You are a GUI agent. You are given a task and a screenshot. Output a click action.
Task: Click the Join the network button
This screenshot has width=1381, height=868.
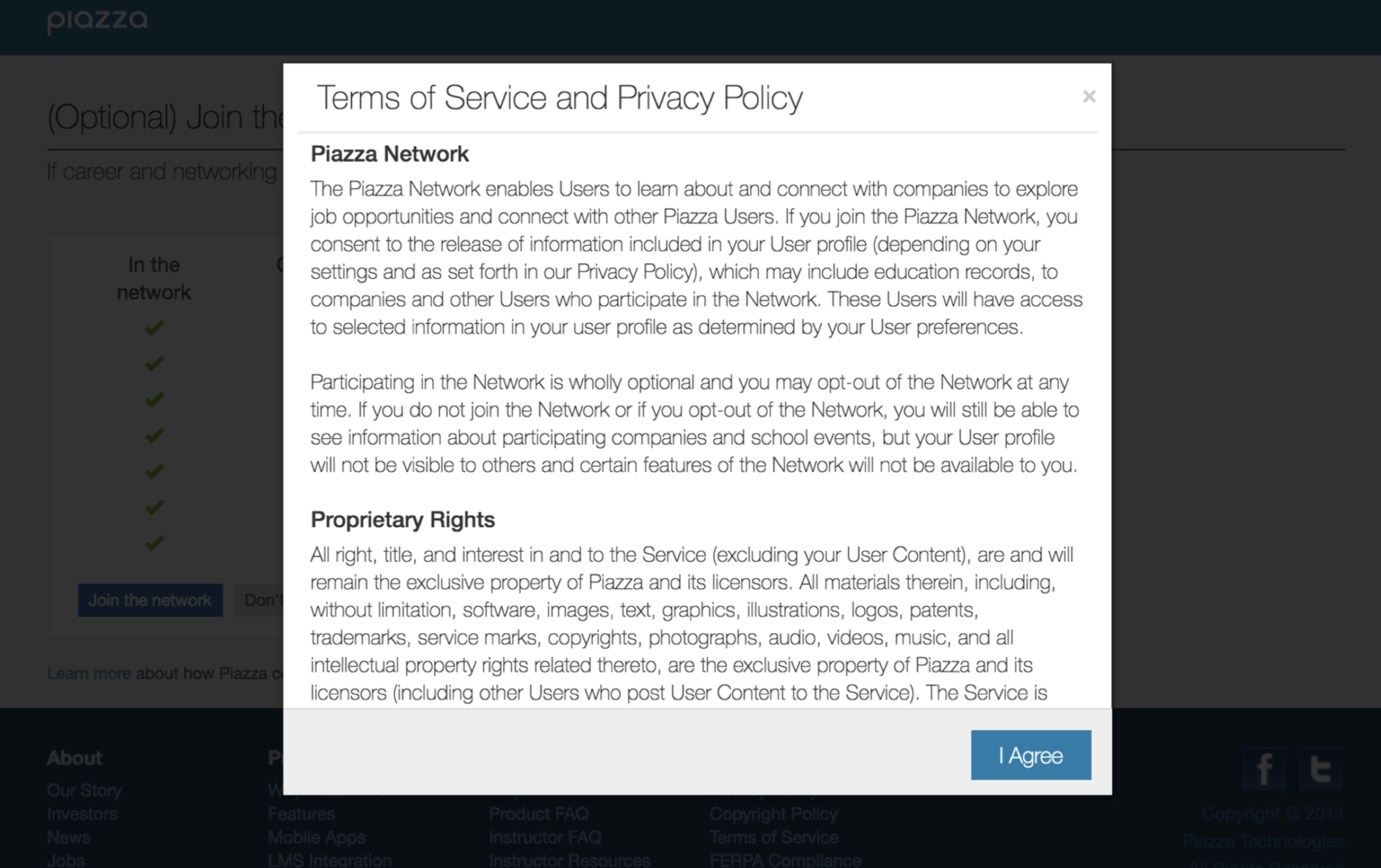pos(150,600)
